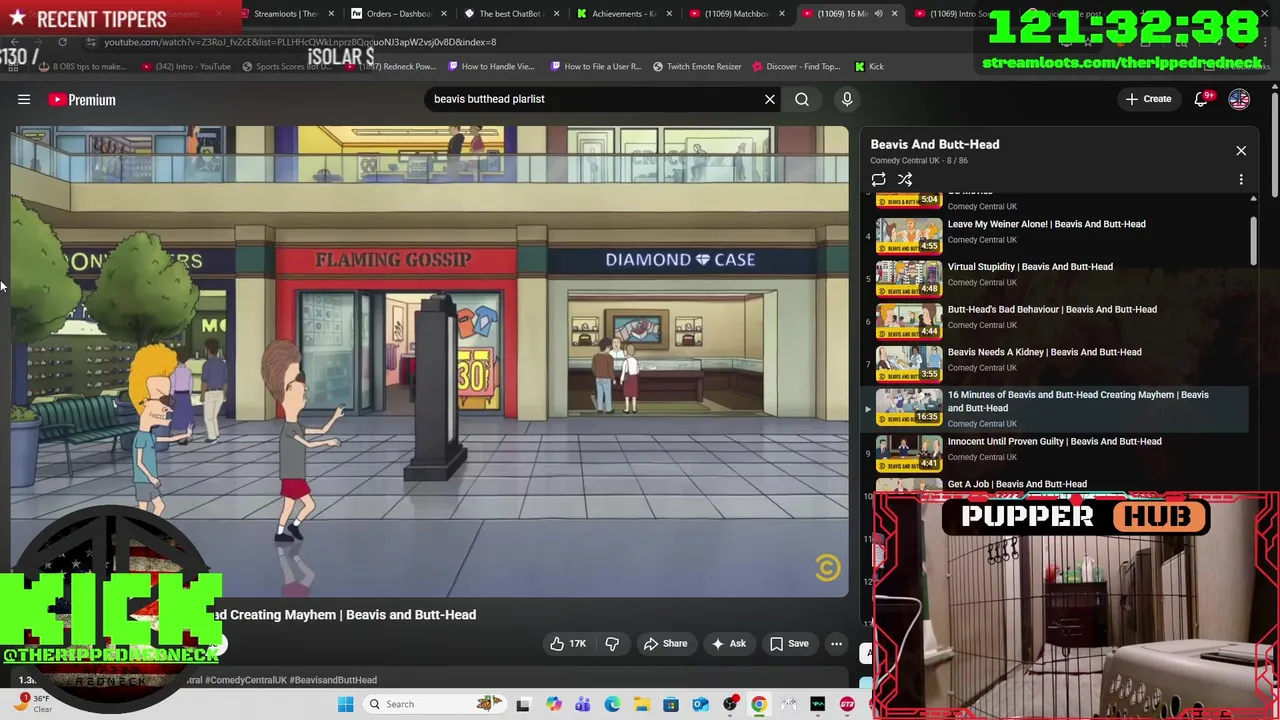Close the Beavis And Butt-Head playlist panel
Viewport: 1280px width, 720px height.
(1241, 151)
